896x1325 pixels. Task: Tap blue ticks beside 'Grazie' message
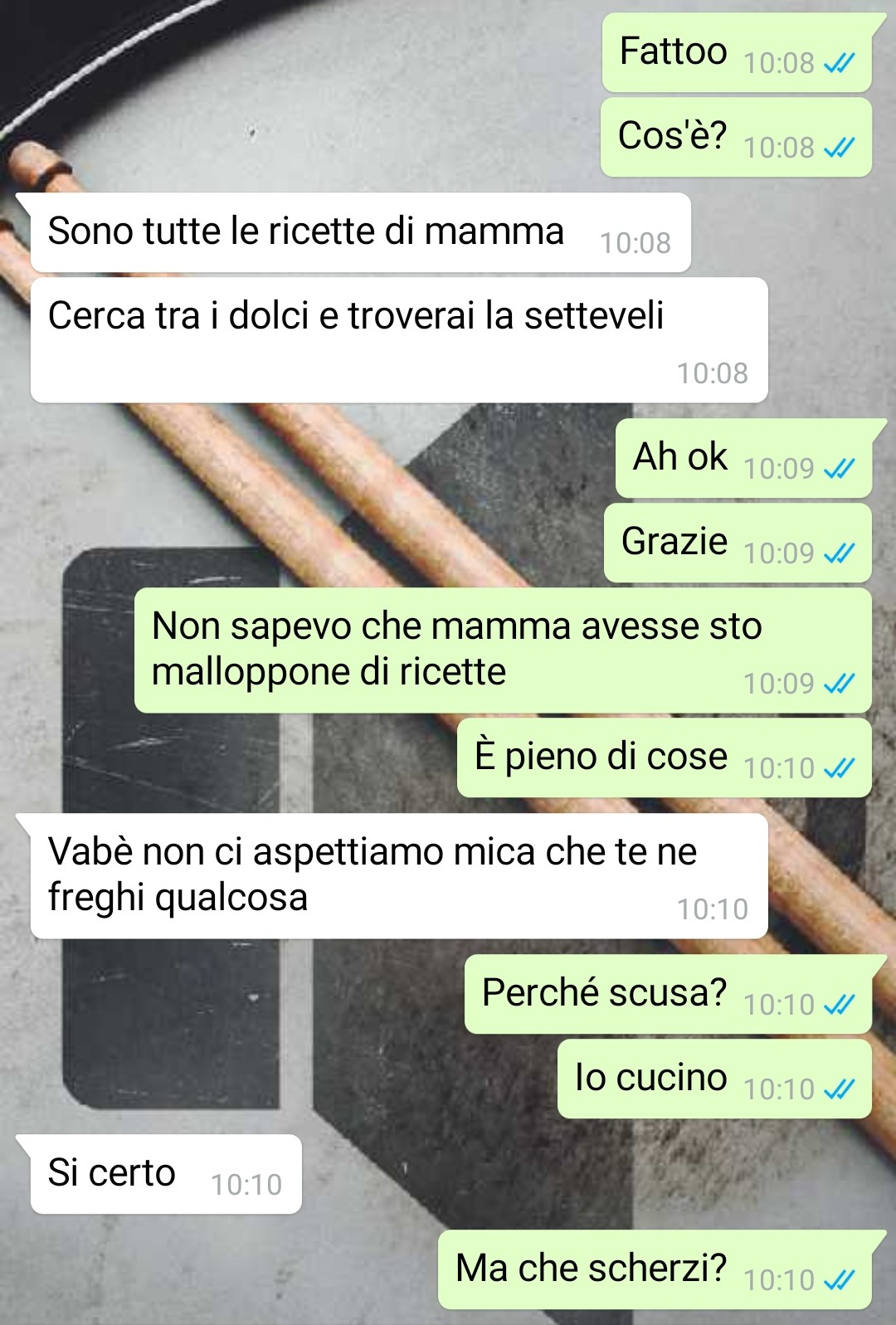tap(840, 553)
